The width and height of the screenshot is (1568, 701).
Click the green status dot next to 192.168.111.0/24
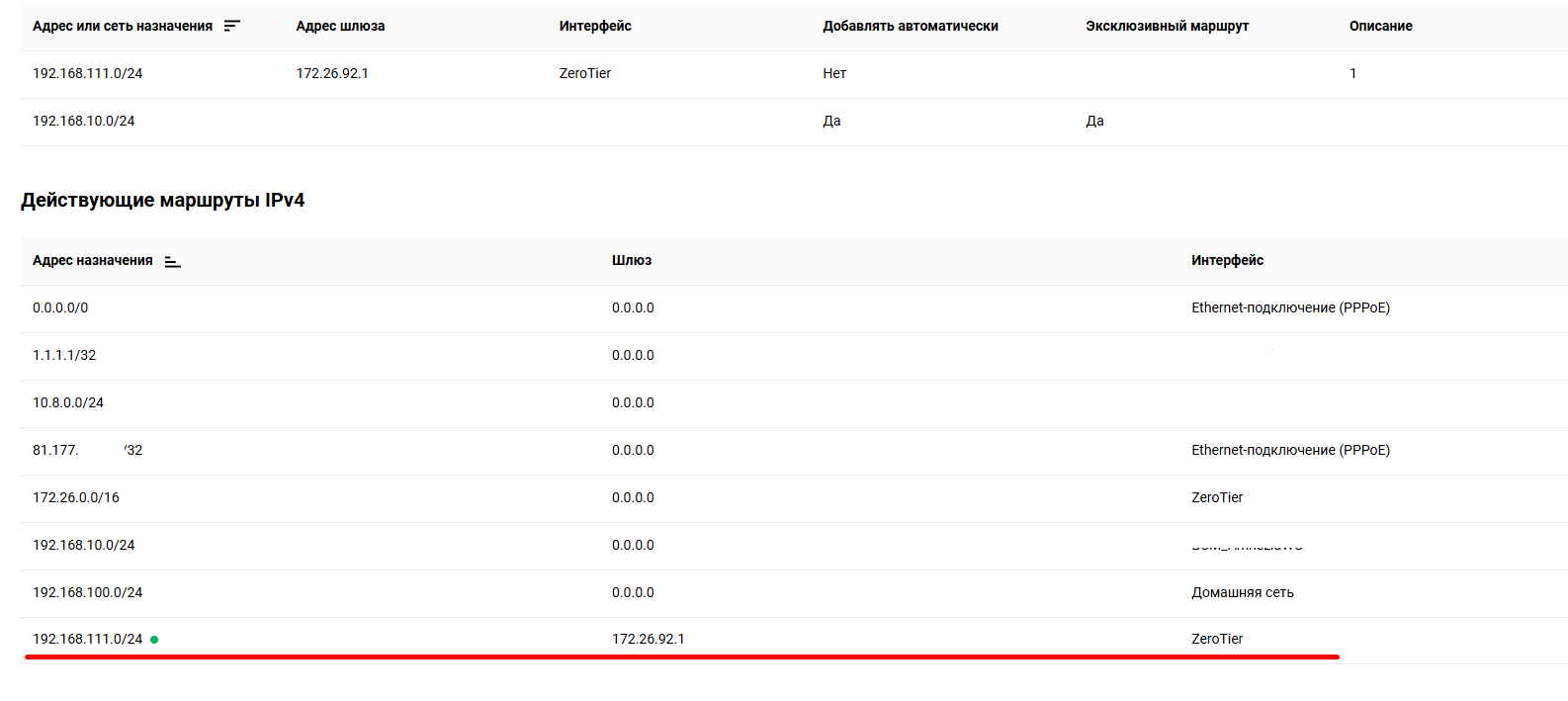[x=154, y=640]
